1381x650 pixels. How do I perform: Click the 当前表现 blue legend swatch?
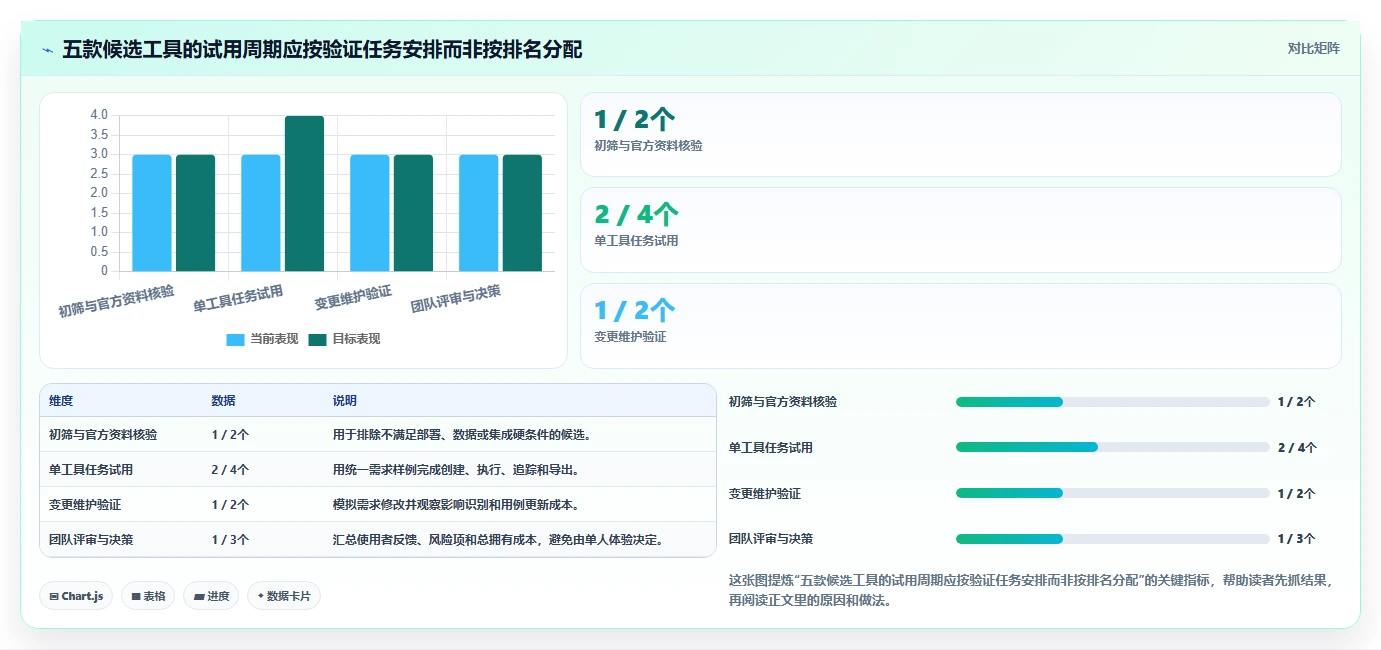[235, 339]
